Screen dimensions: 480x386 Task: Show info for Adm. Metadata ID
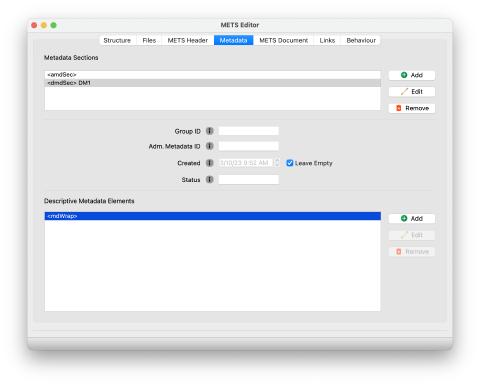[209, 146]
